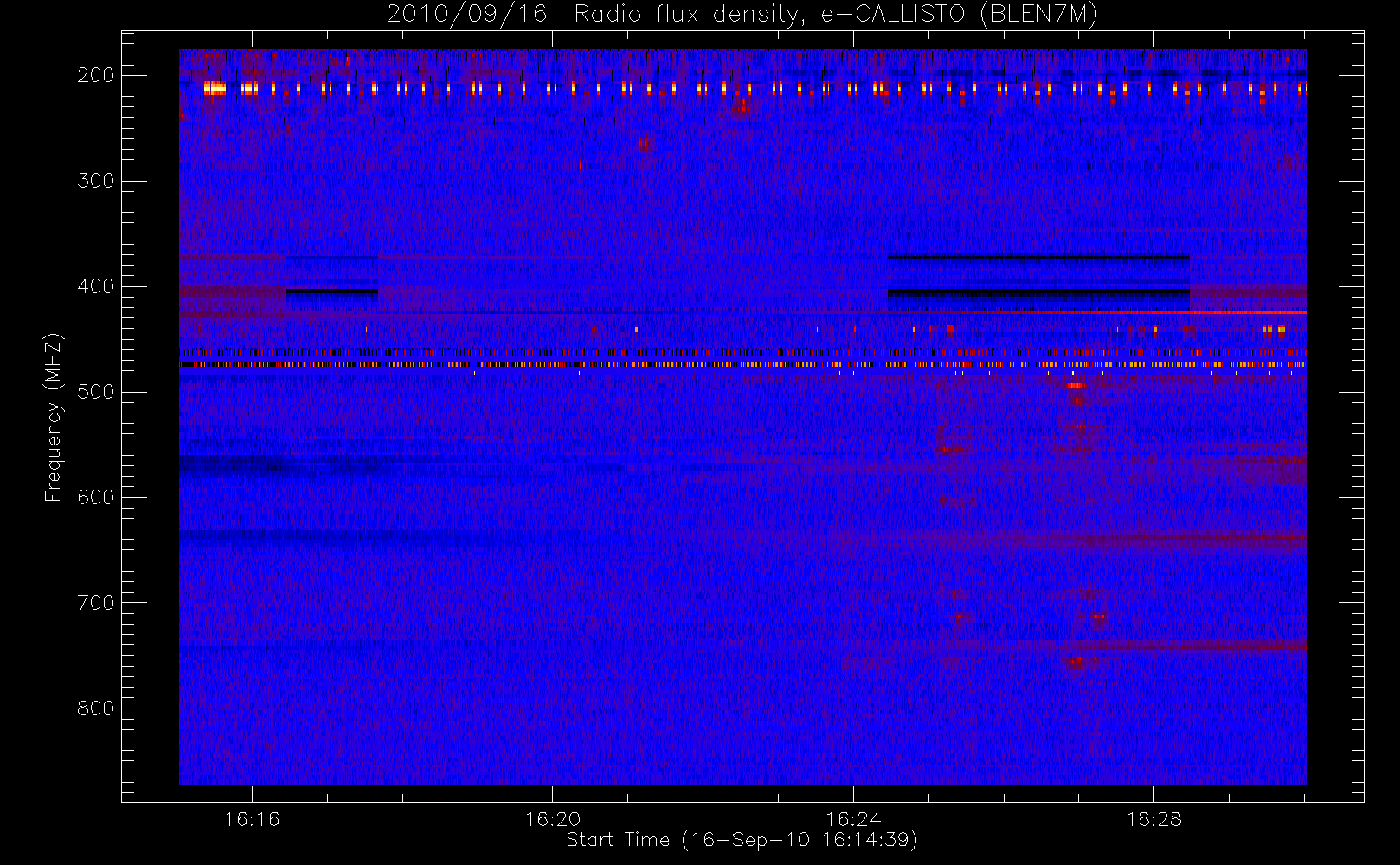The image size is (1400, 865).
Task: Click the short black band near 400 MHz after 16:16
Action: [332, 292]
